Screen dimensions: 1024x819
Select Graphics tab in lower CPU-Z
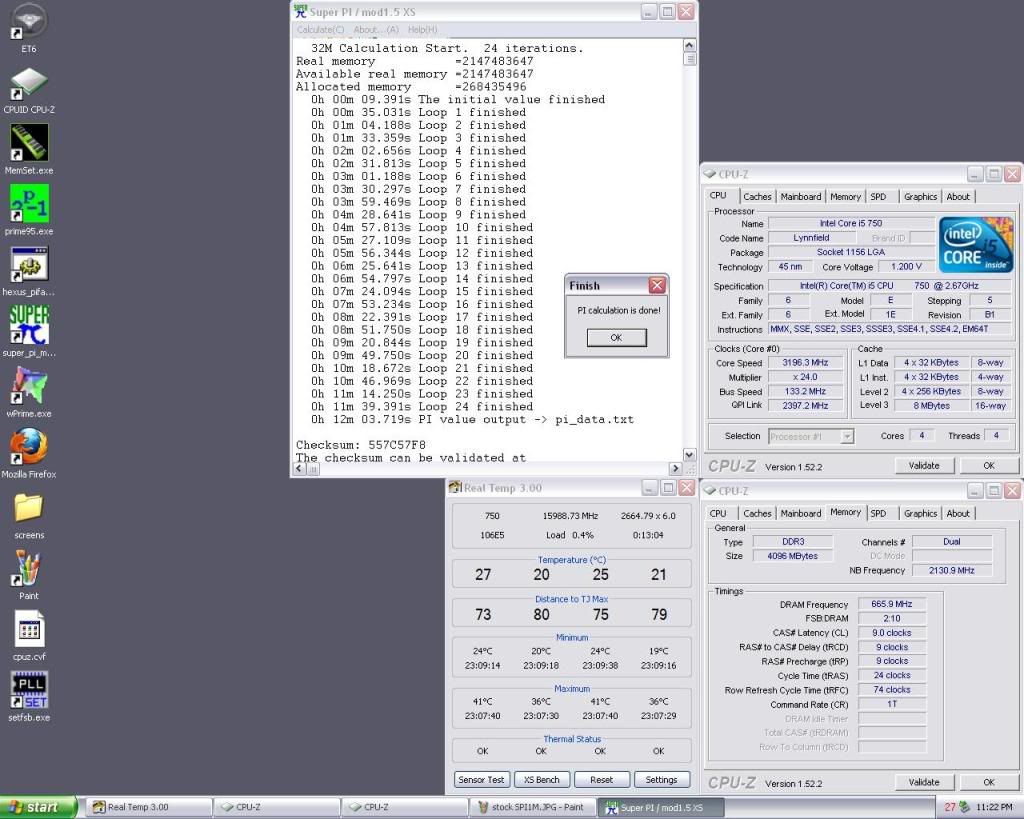920,513
